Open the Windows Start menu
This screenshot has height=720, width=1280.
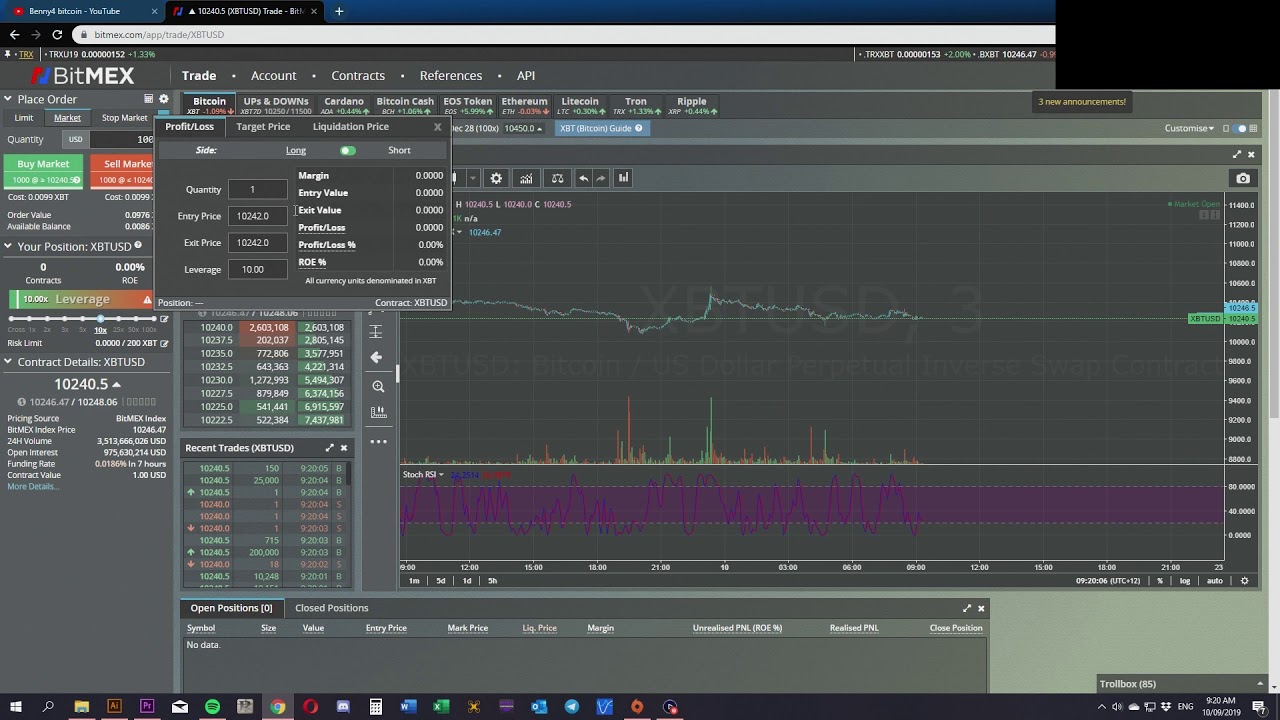point(16,707)
